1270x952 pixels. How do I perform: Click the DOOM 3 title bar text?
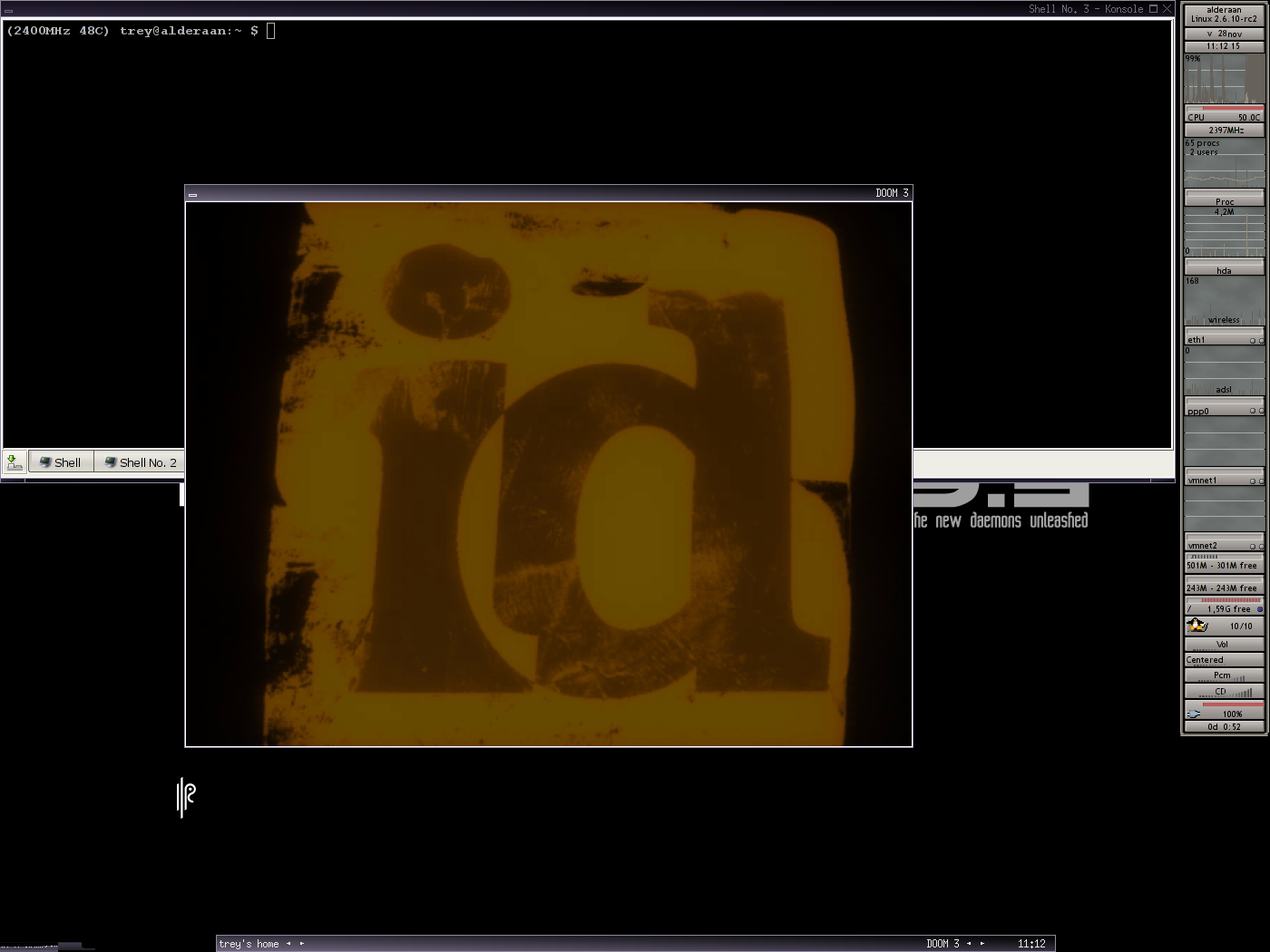coord(892,193)
